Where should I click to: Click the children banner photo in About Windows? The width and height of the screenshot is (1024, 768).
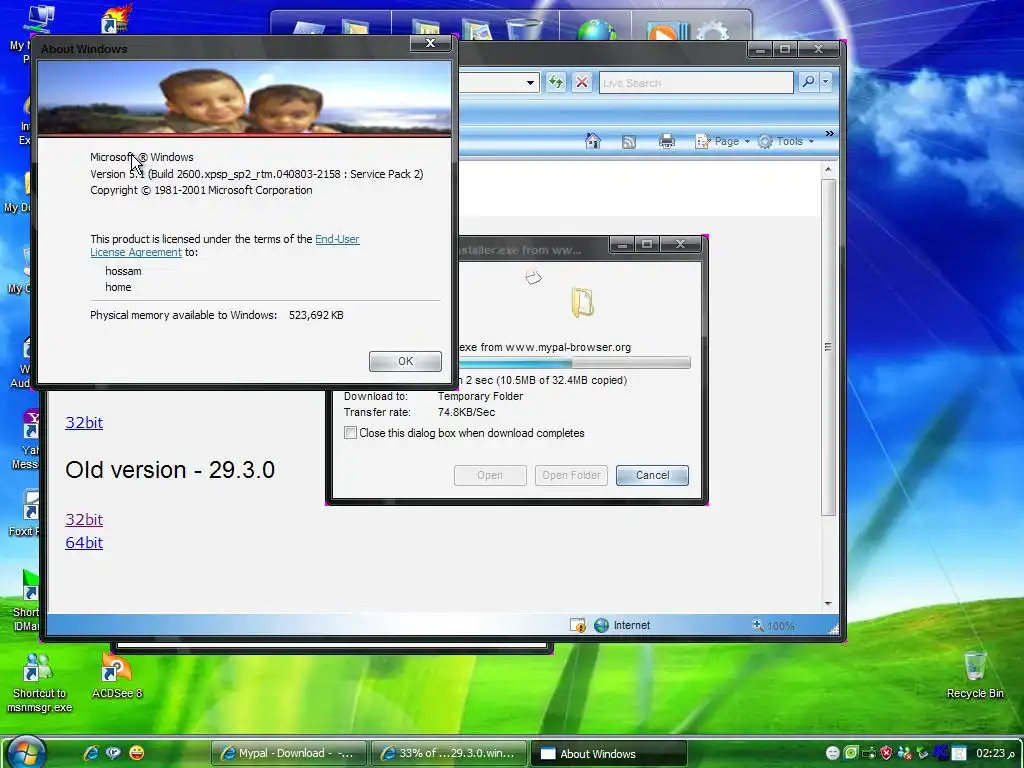tap(244, 99)
